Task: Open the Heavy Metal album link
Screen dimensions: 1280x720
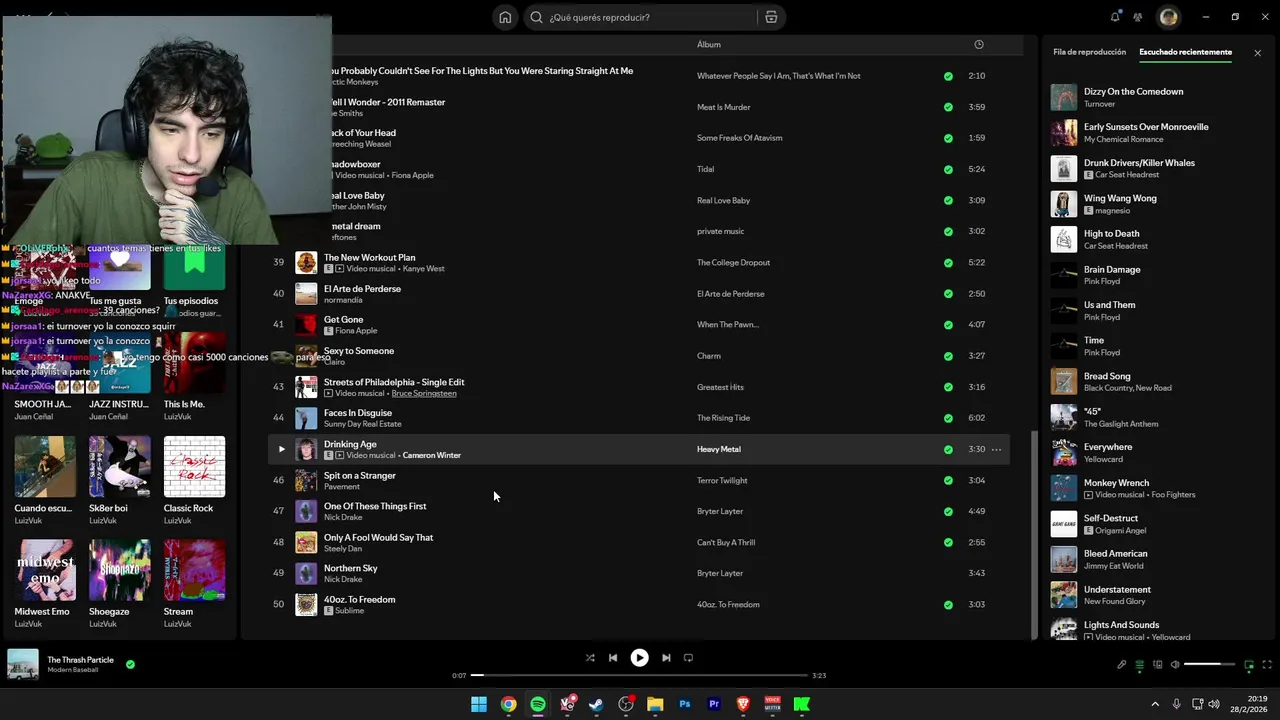Action: click(x=718, y=449)
